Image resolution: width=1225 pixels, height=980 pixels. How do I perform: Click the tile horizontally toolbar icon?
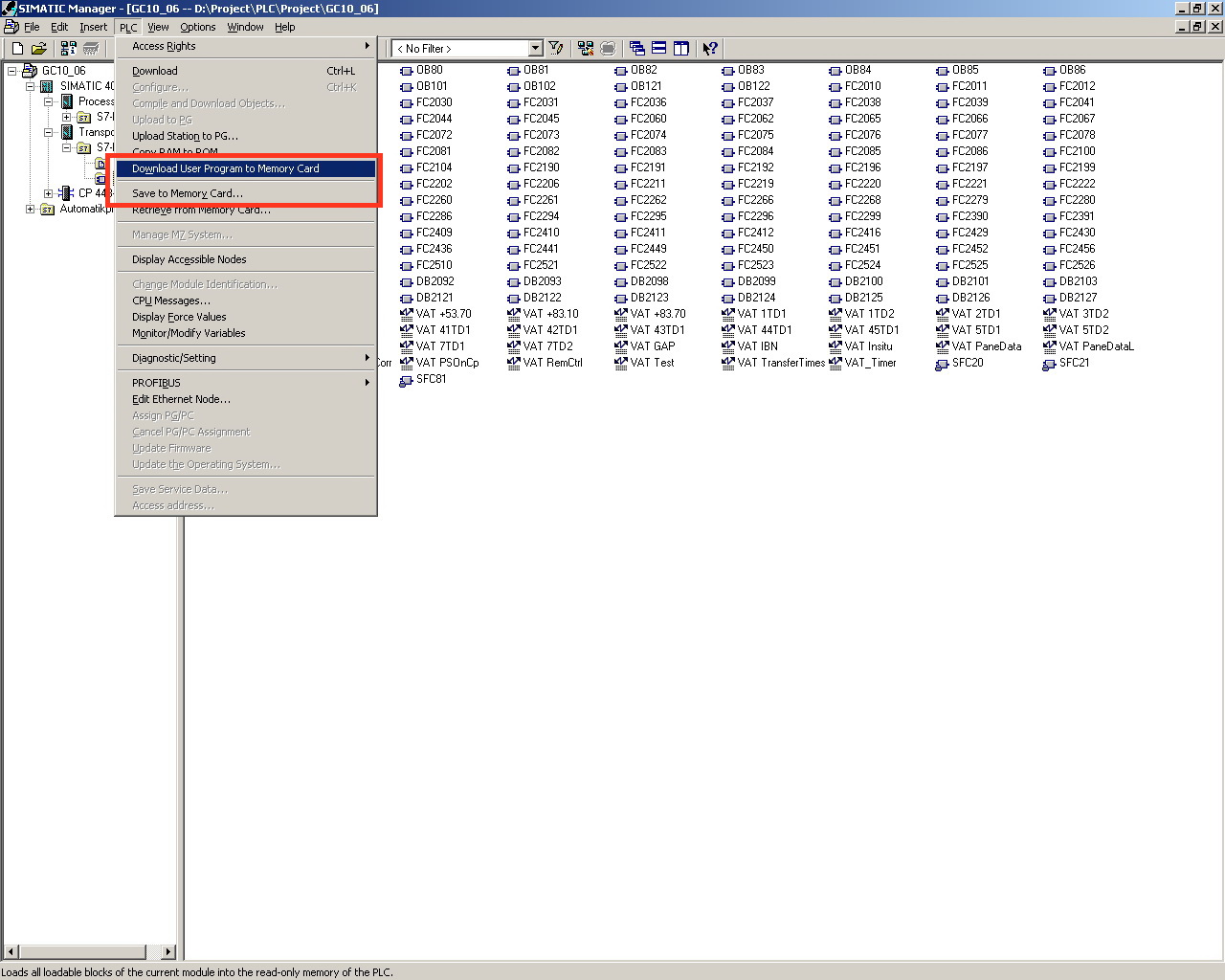tap(659, 48)
